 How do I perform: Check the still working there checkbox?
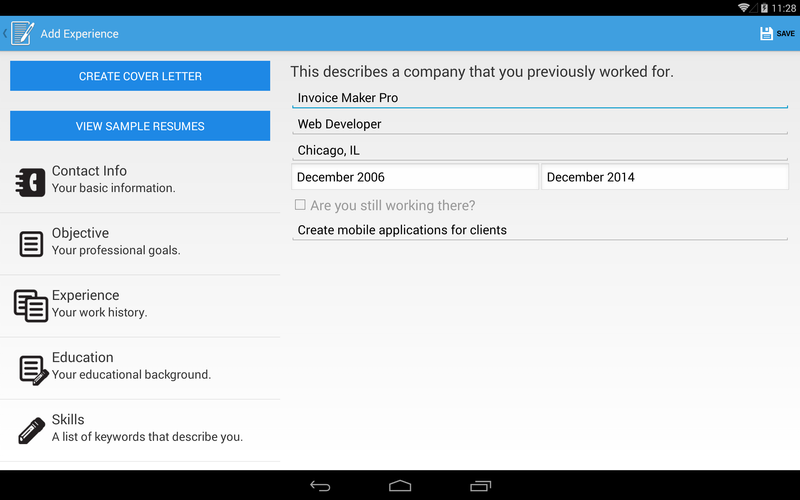point(300,205)
